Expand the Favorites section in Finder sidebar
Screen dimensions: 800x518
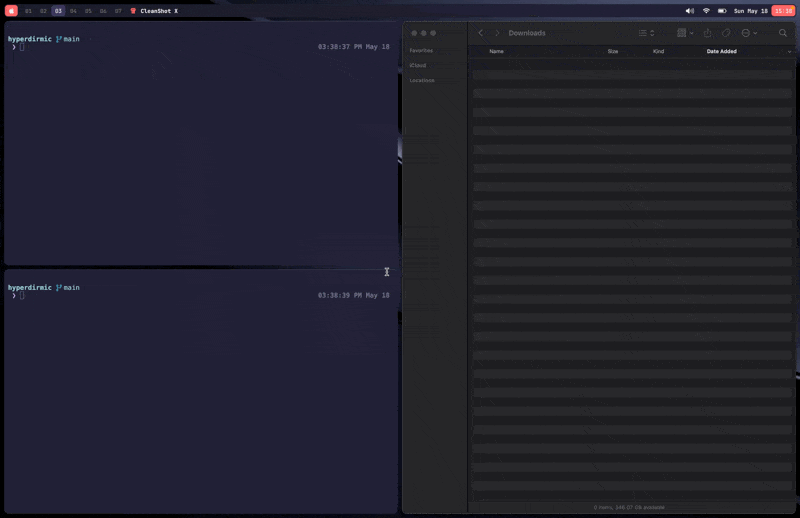pos(421,51)
